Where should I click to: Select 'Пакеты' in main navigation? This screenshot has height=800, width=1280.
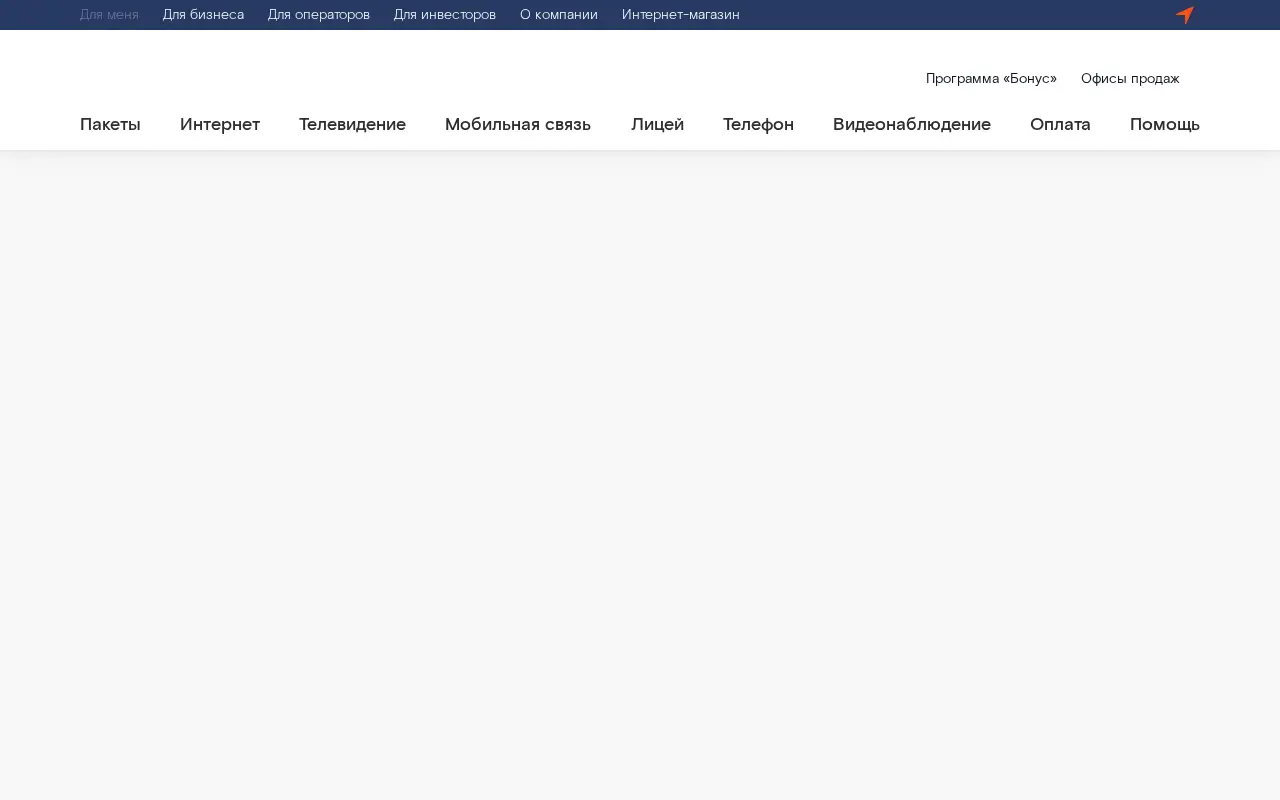110,124
